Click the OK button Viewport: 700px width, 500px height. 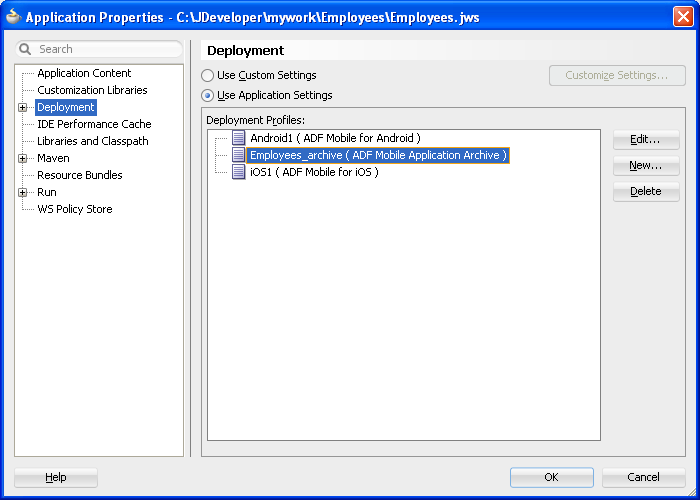[551, 477]
